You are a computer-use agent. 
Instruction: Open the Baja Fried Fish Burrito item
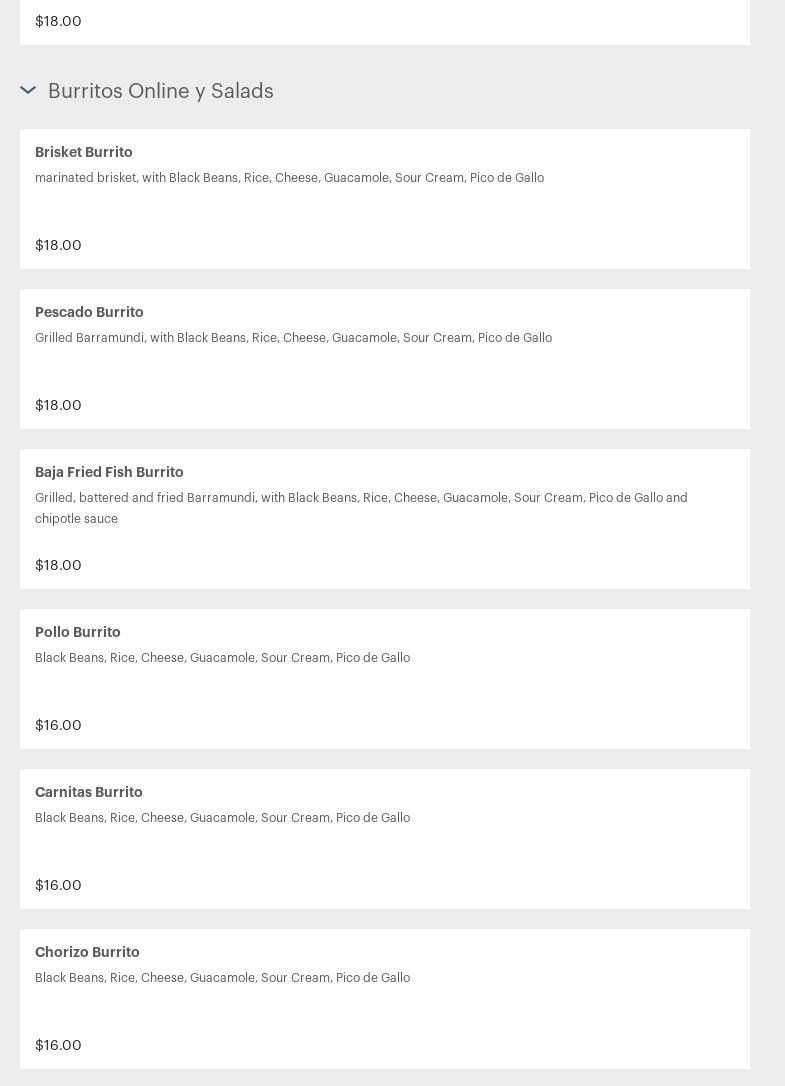(385, 519)
